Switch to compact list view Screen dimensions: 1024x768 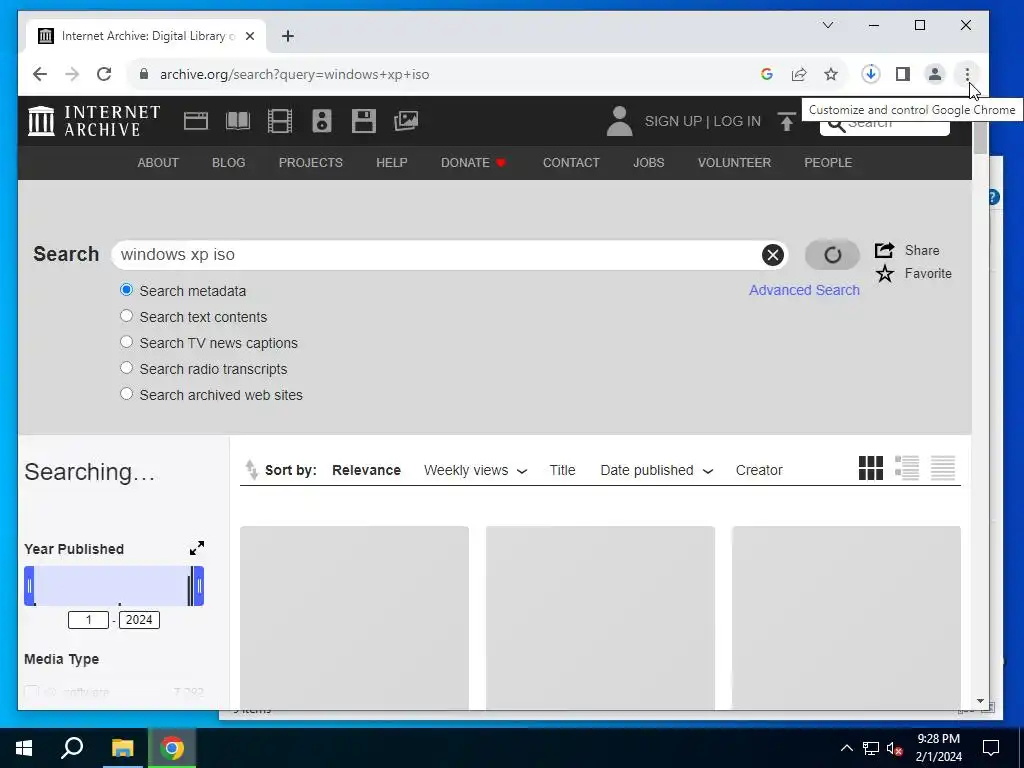(942, 468)
